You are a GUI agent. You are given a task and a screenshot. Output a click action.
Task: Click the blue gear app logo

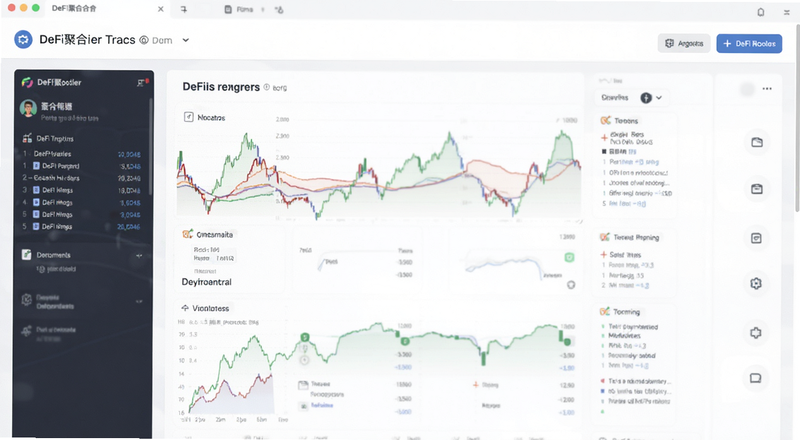point(23,39)
